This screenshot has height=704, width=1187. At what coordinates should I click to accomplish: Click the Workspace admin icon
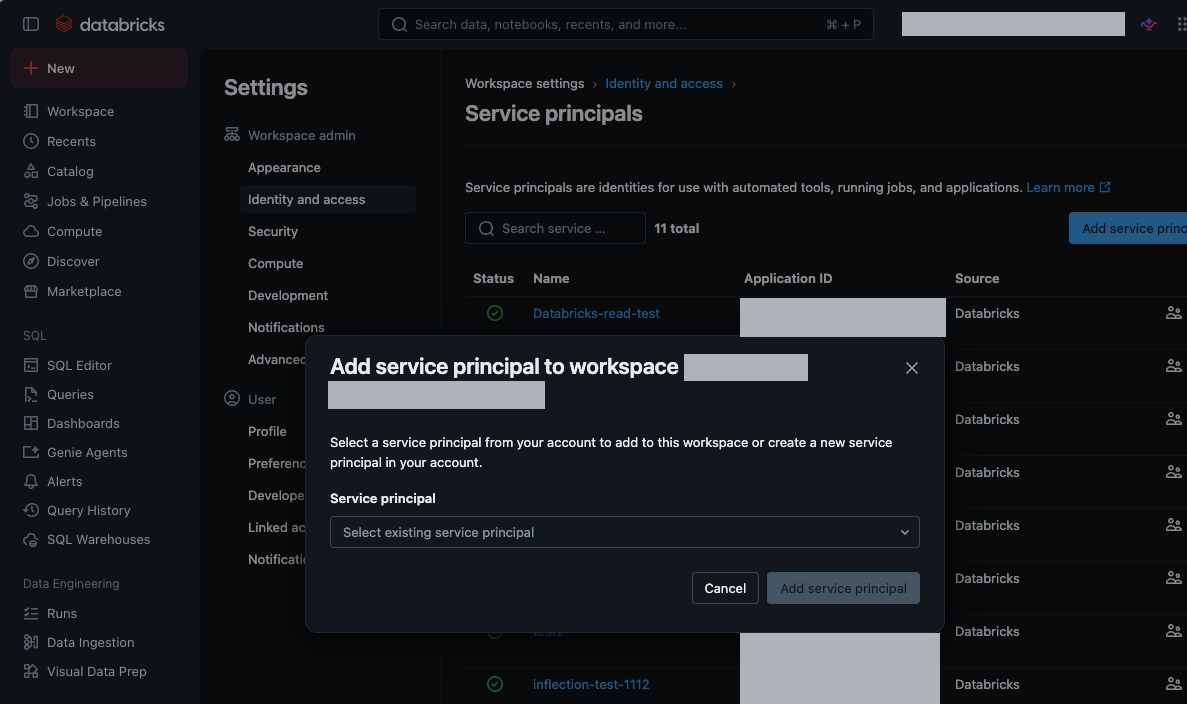[232, 135]
